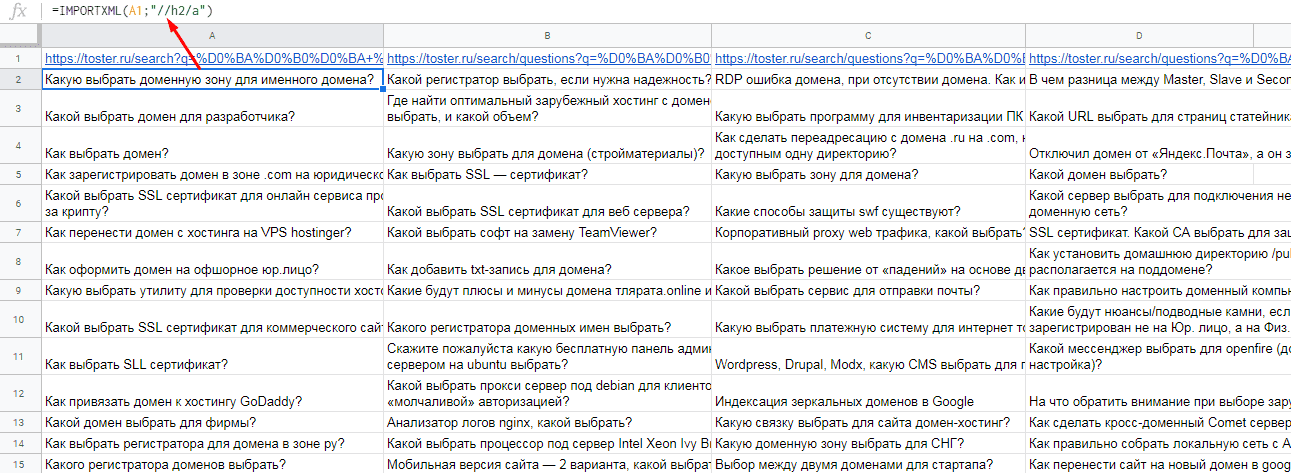Viewport: 1291px width, 473px height.
Task: Select cell starting 'Какую связку выбрать для сайта'
Action: [869, 423]
